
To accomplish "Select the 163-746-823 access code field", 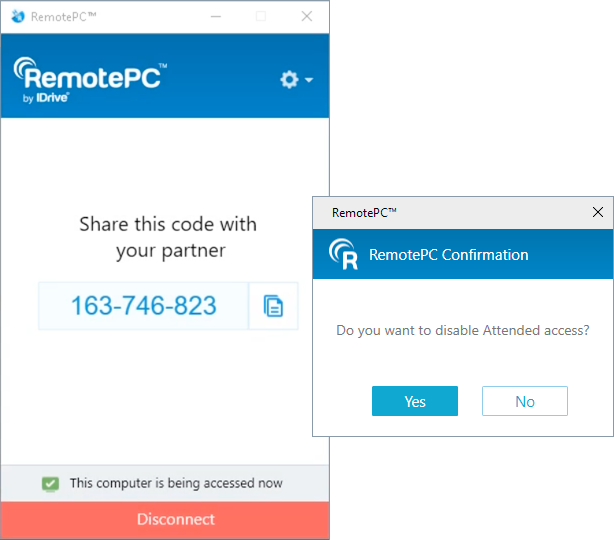I will pos(143,306).
